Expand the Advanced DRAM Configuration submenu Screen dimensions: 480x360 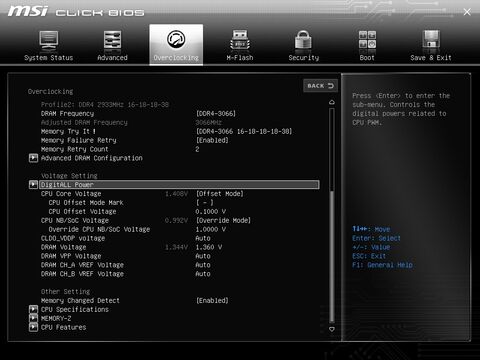(33, 158)
